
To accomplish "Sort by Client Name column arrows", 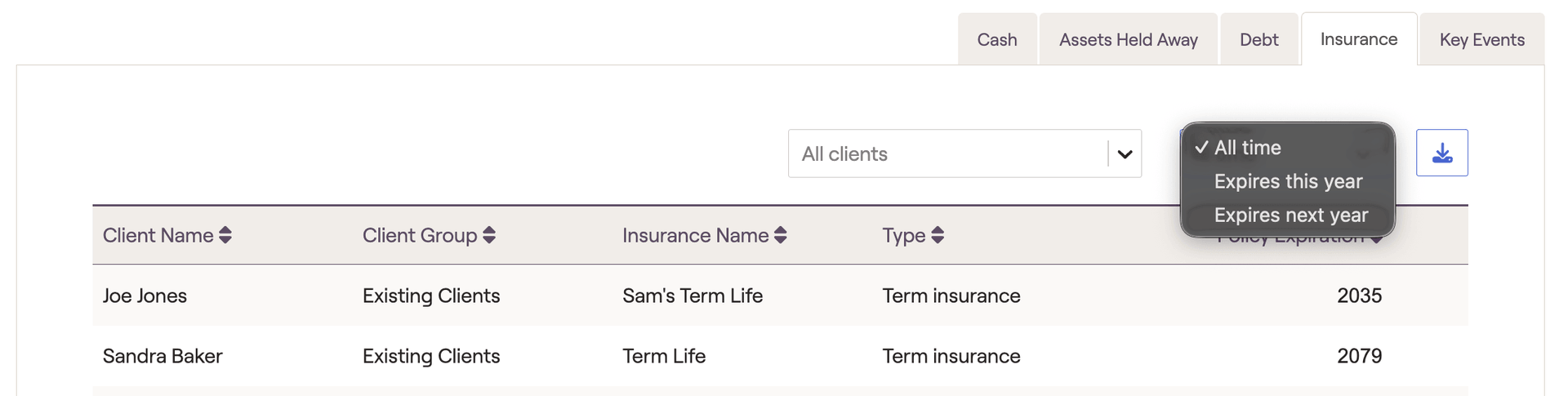I will pyautogui.click(x=225, y=235).
